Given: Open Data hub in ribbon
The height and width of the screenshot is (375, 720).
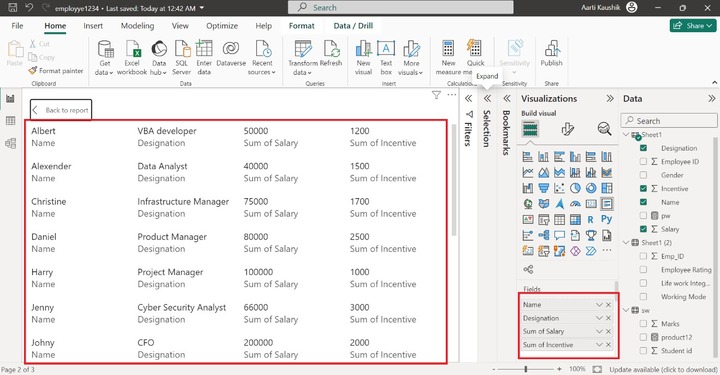Looking at the screenshot, I should [x=159, y=57].
